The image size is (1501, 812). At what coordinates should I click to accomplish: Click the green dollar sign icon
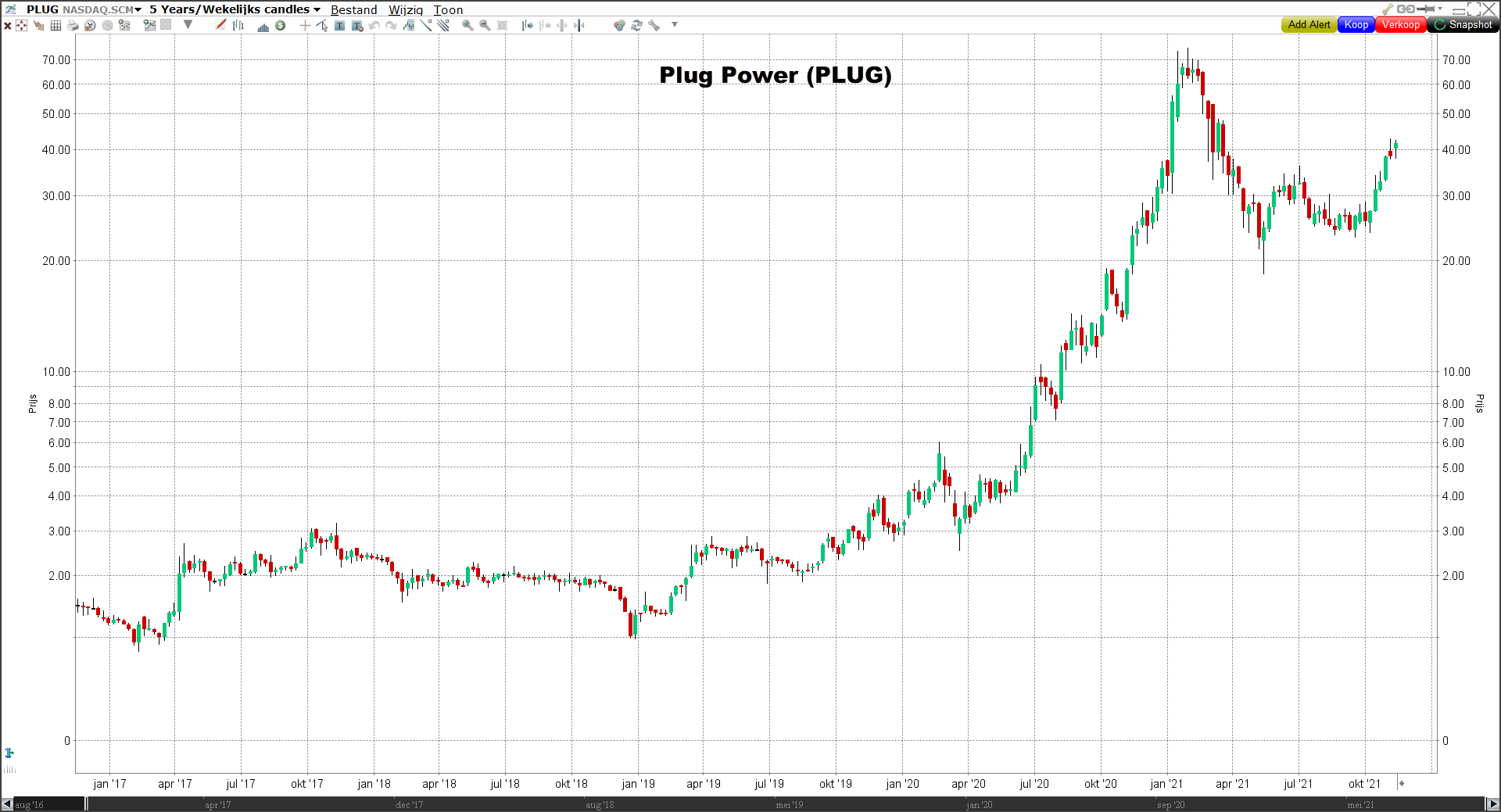280,25
